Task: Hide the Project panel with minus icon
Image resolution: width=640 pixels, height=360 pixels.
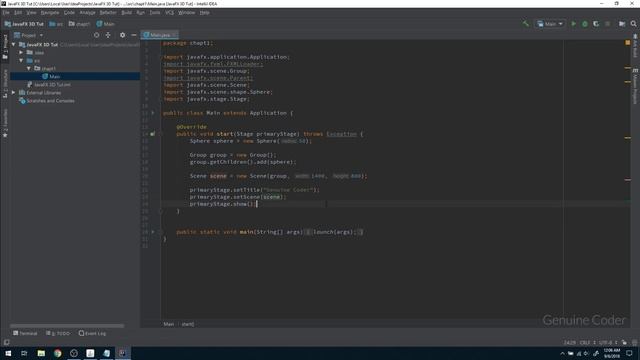Action: click(x=133, y=35)
